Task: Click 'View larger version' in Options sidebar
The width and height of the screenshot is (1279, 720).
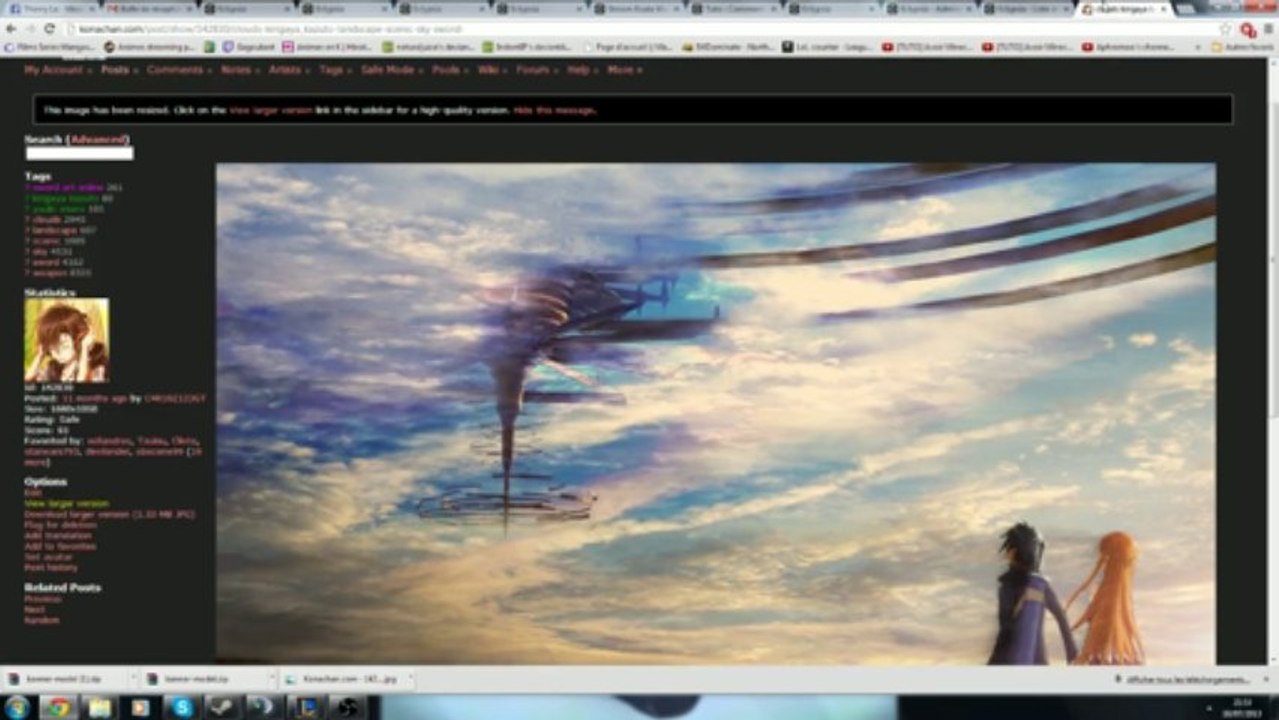Action: click(x=66, y=504)
